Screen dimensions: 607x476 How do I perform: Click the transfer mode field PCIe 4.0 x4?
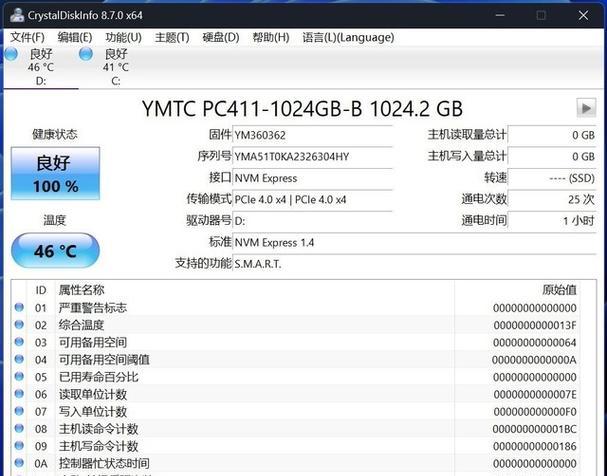313,199
